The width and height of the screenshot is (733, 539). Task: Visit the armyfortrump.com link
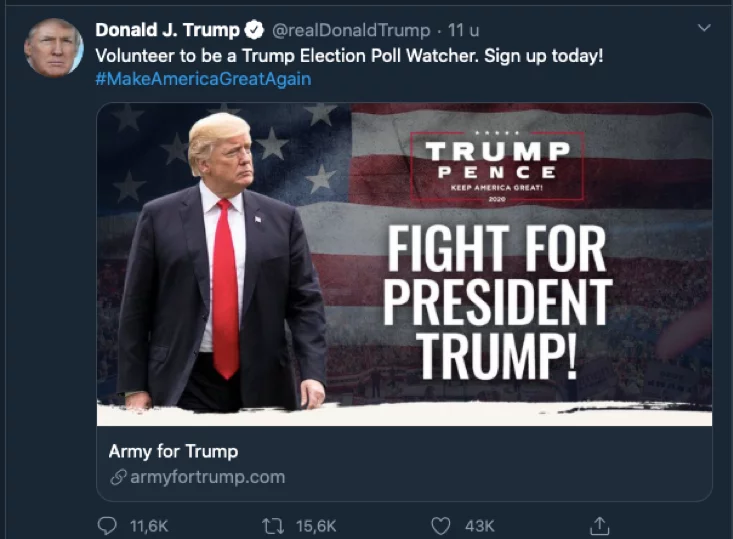(x=208, y=477)
